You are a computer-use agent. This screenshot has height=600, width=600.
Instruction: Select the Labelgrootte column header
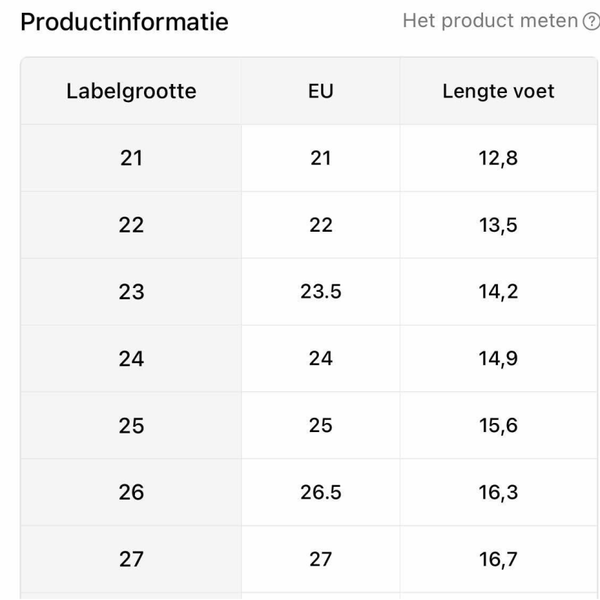click(131, 91)
